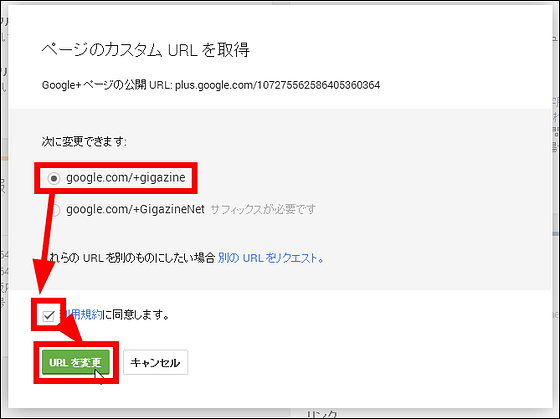Click the dialog title ページのカスタム URL を取得

pos(145,50)
